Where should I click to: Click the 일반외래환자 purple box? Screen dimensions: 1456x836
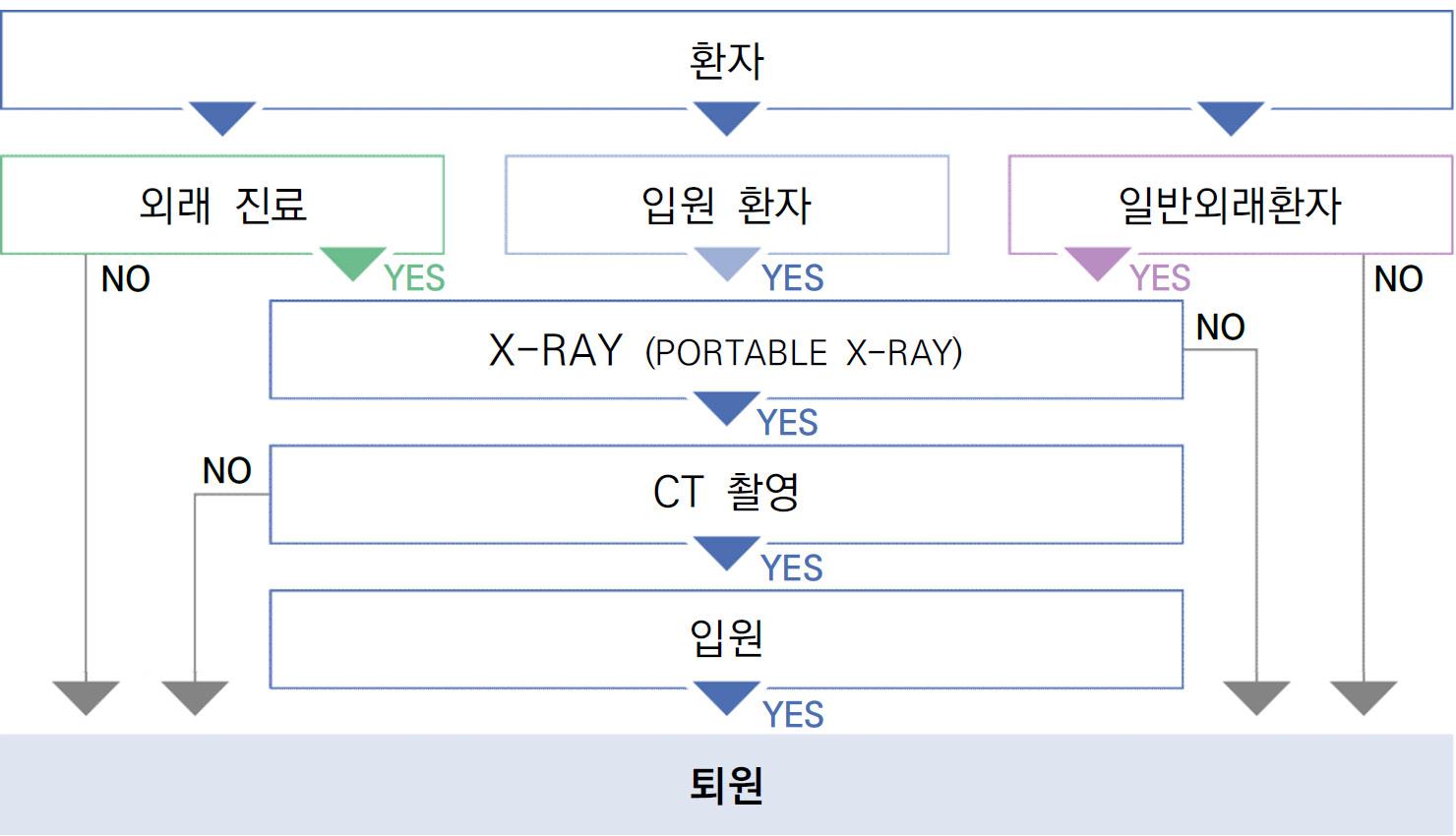click(x=1230, y=205)
